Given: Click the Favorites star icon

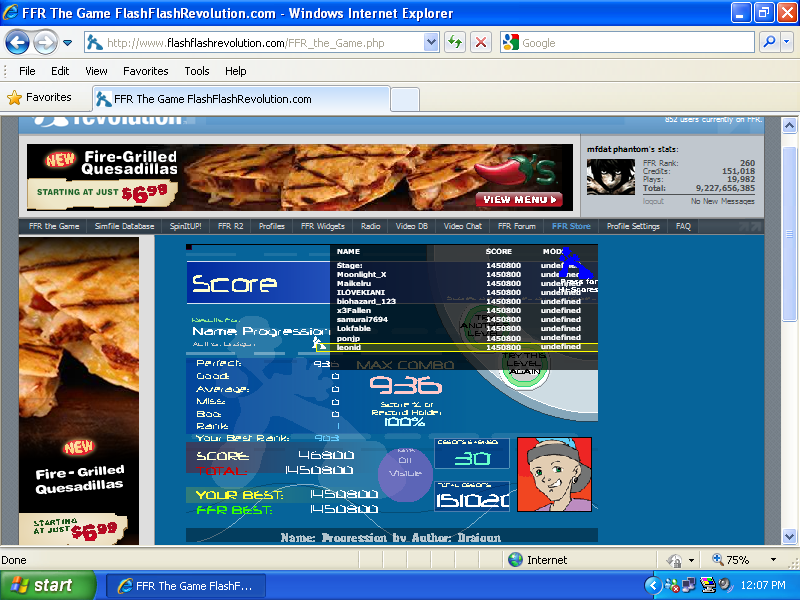Looking at the screenshot, I should [14, 98].
